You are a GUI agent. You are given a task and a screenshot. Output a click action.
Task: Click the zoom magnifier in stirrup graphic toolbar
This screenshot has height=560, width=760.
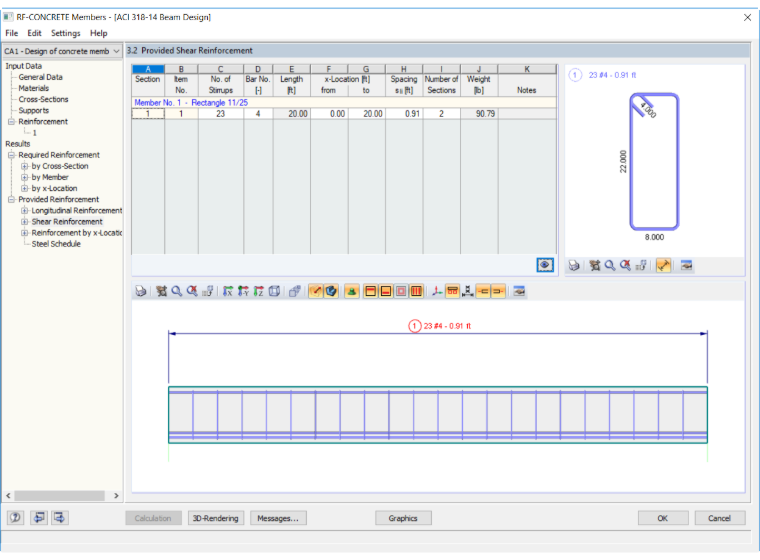click(x=610, y=266)
